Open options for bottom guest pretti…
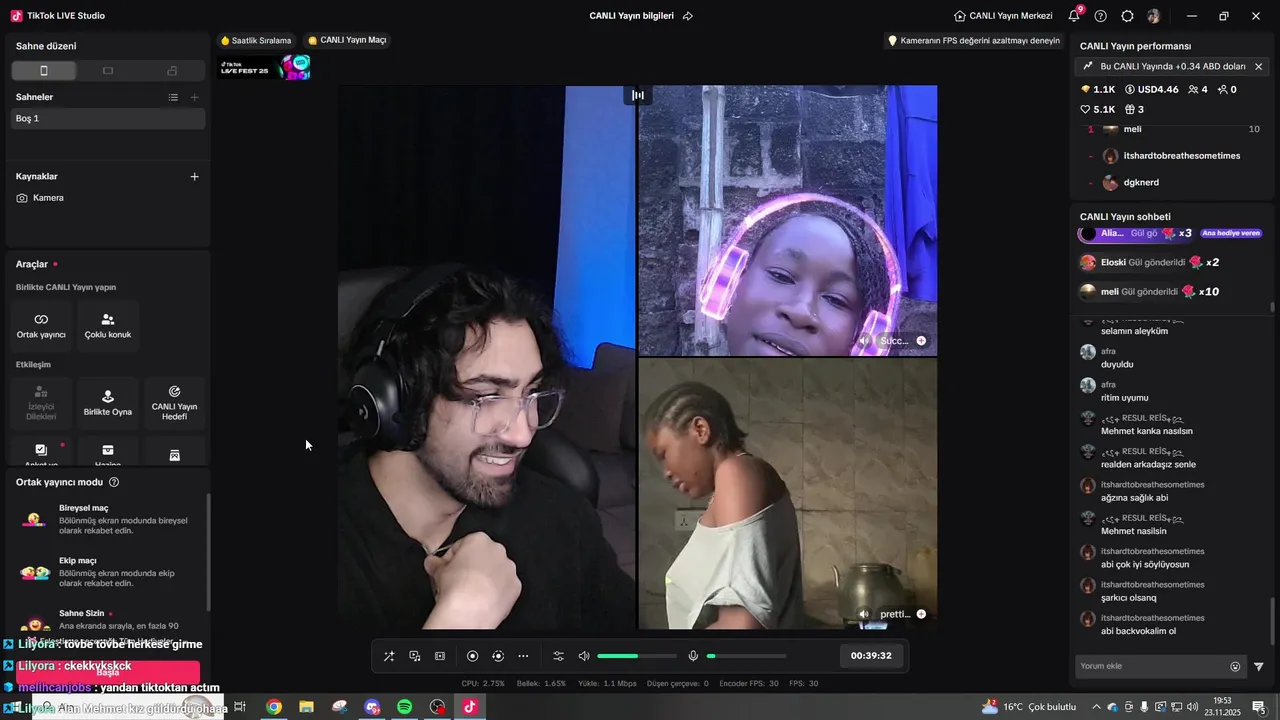Image resolution: width=1280 pixels, height=720 pixels. coord(921,614)
